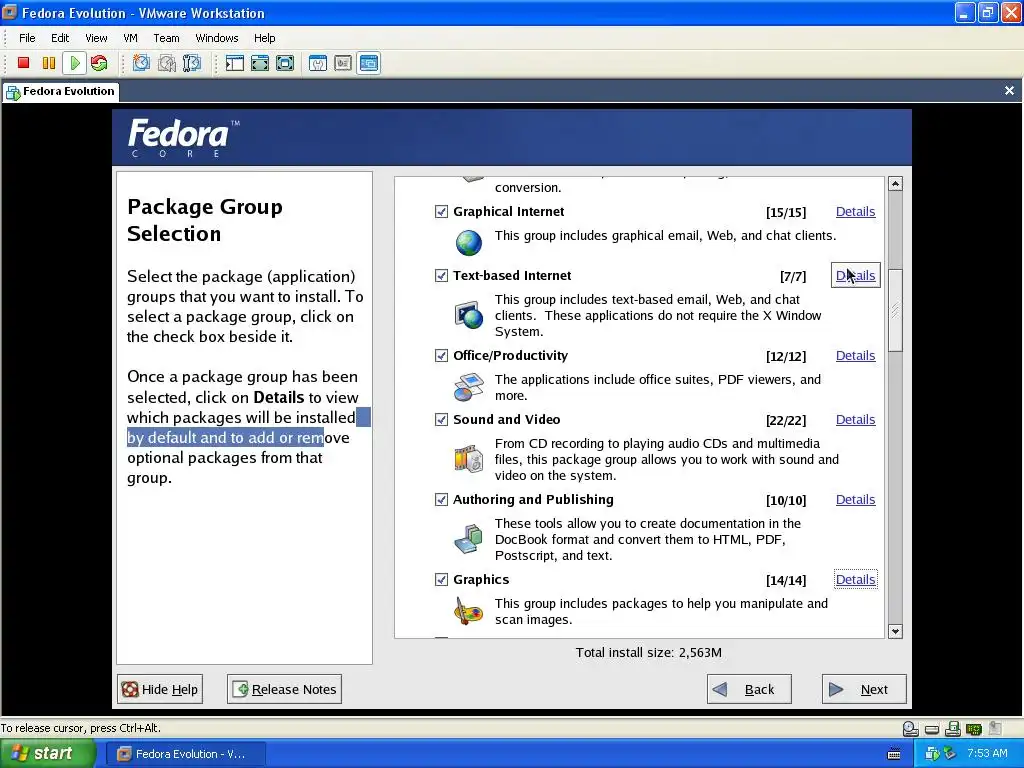Click the CD-ROM device status icon
The image size is (1024, 768).
910,729
